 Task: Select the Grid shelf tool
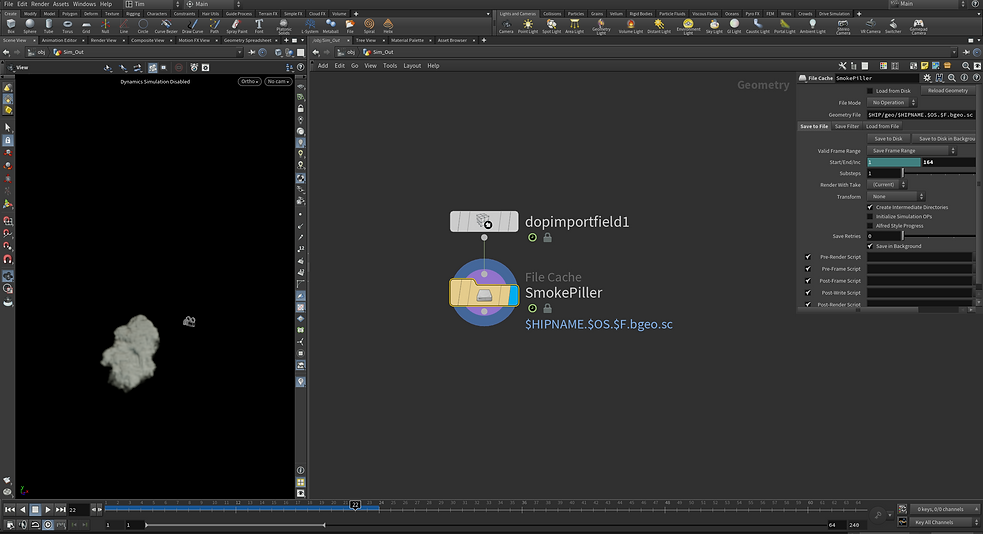[x=86, y=26]
